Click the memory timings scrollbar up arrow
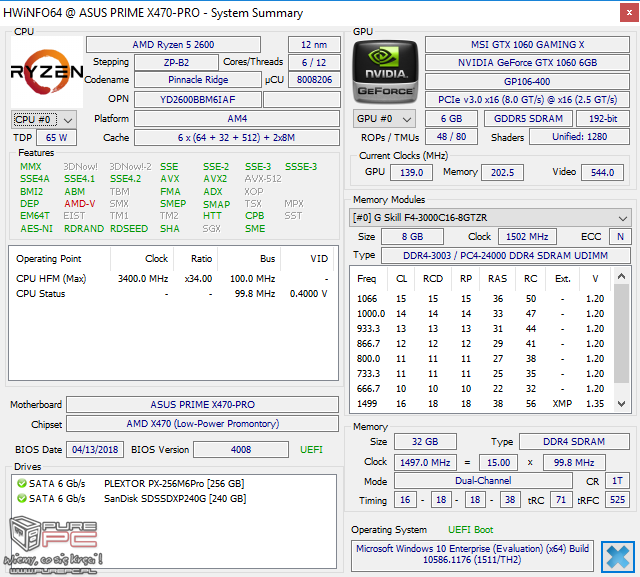The width and height of the screenshot is (640, 577). pos(621,277)
